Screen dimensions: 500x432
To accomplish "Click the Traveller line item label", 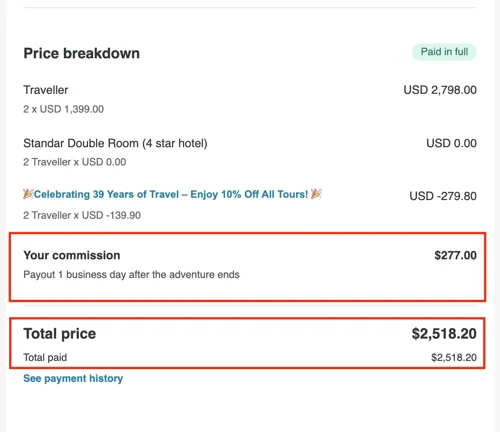I will [x=46, y=90].
